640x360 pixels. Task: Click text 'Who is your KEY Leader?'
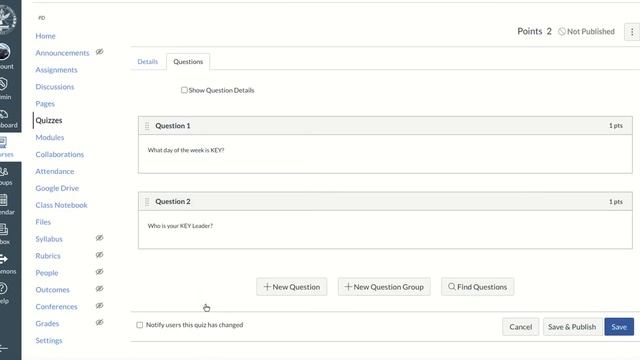(x=180, y=226)
